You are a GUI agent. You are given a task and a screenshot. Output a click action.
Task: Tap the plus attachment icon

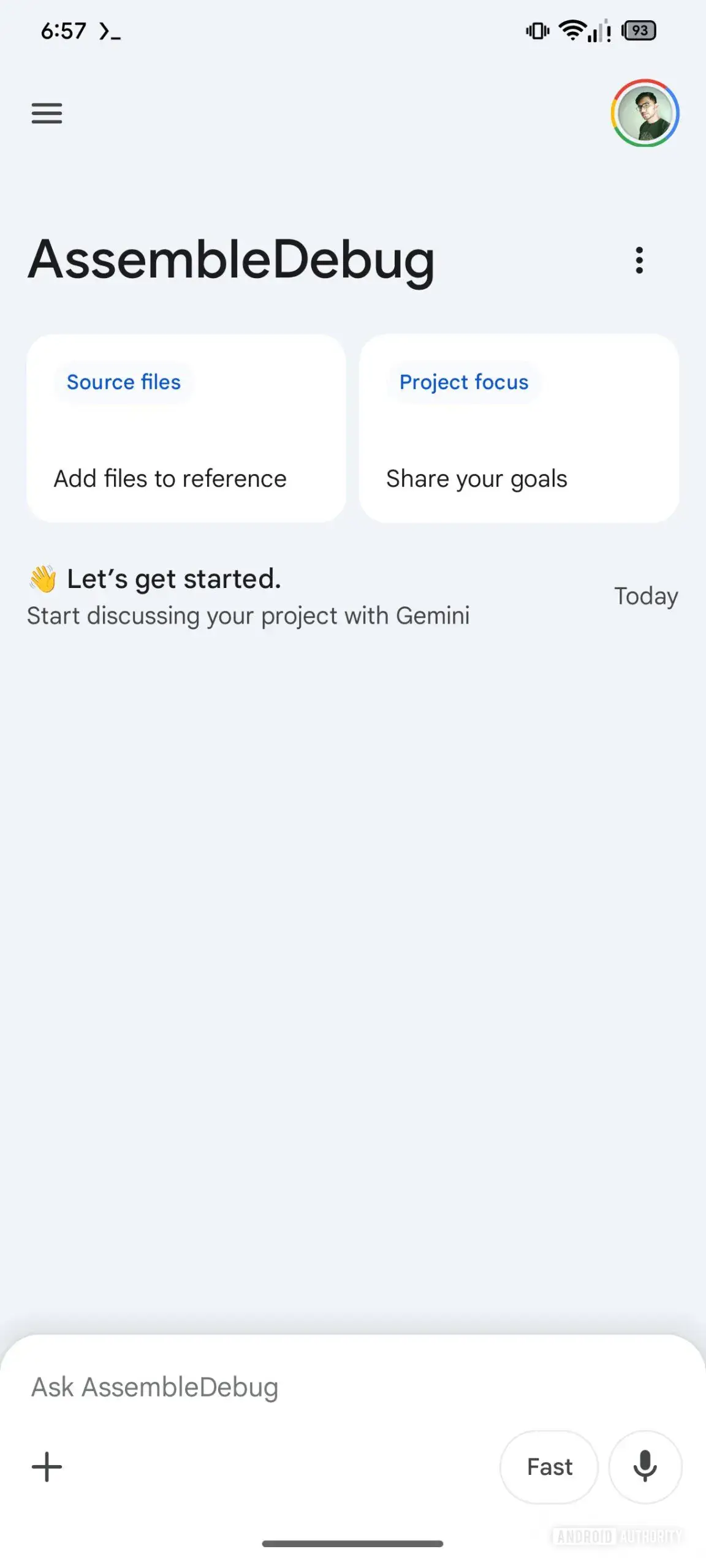(47, 1467)
